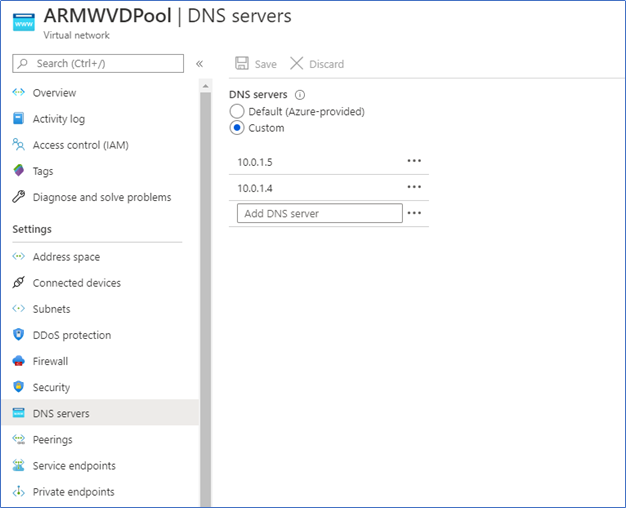Click the sidebar scroll up arrow

pyautogui.click(x=206, y=86)
